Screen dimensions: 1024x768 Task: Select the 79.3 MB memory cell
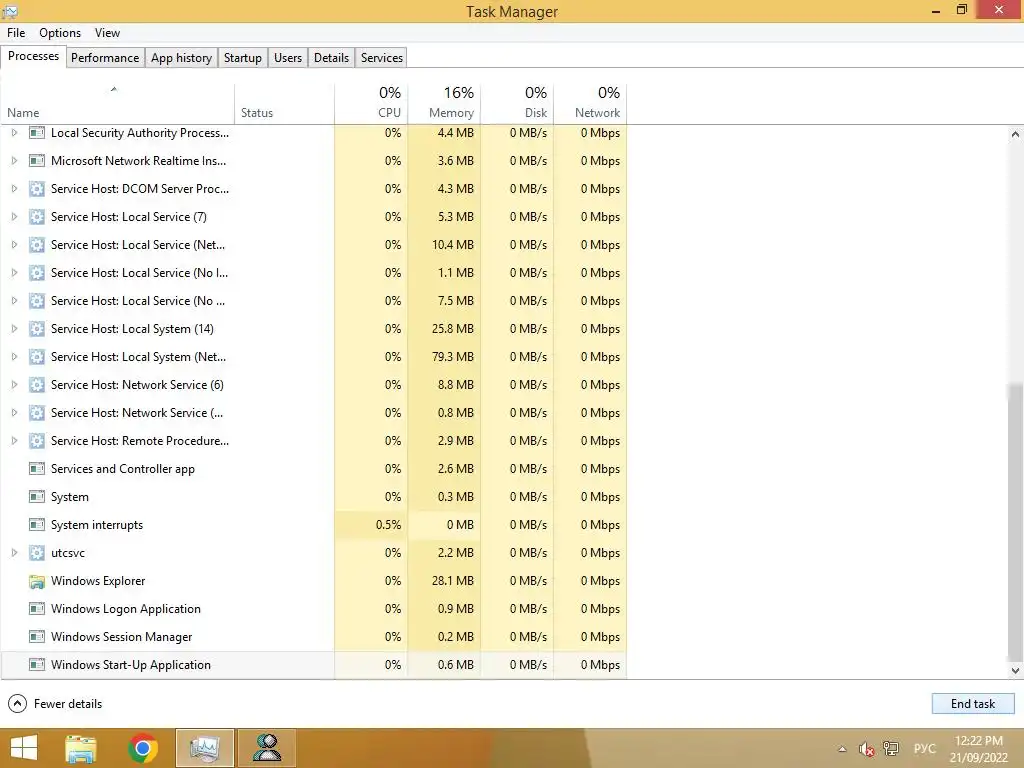444,357
